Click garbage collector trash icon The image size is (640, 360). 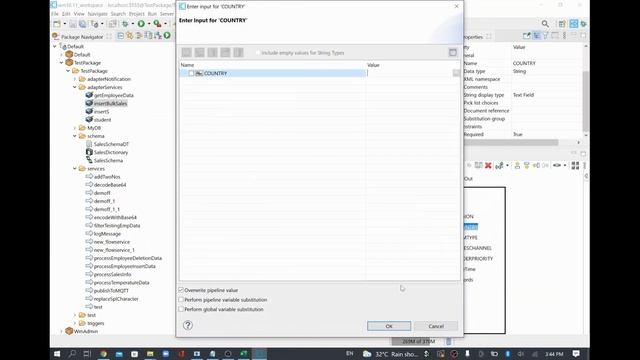point(449,341)
